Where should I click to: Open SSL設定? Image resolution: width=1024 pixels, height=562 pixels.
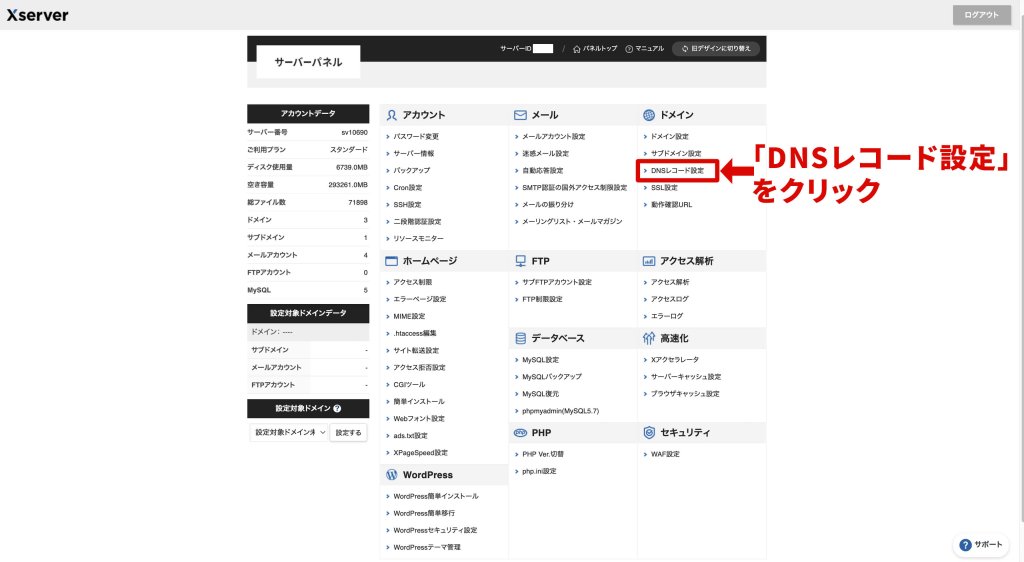(664, 187)
